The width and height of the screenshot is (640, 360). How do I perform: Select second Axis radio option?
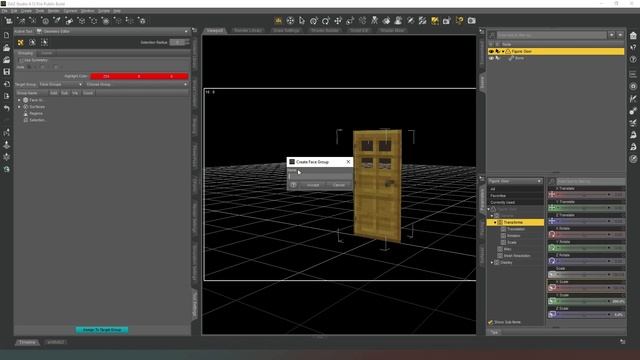tap(42, 67)
